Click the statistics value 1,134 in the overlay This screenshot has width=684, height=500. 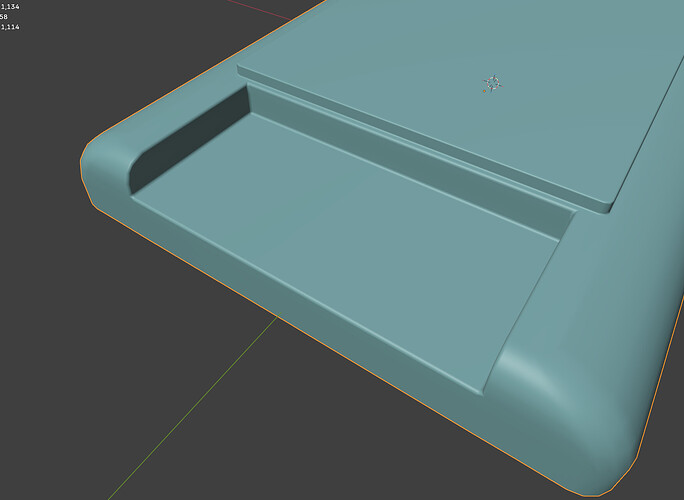(x=10, y=7)
